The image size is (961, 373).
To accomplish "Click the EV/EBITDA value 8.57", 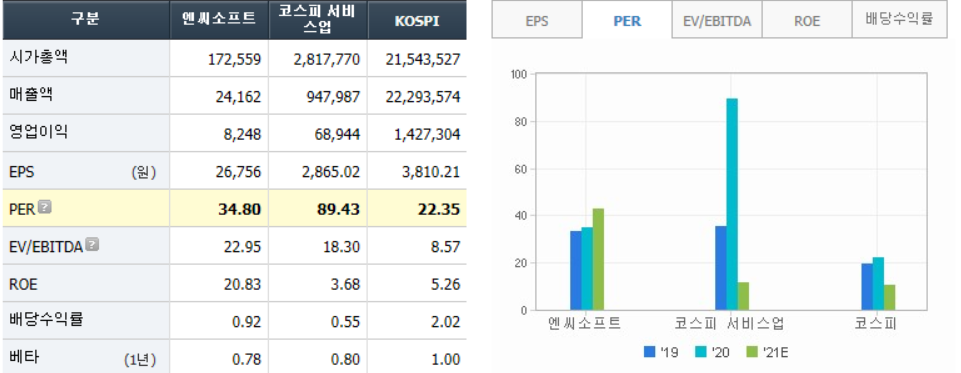I will tap(447, 247).
